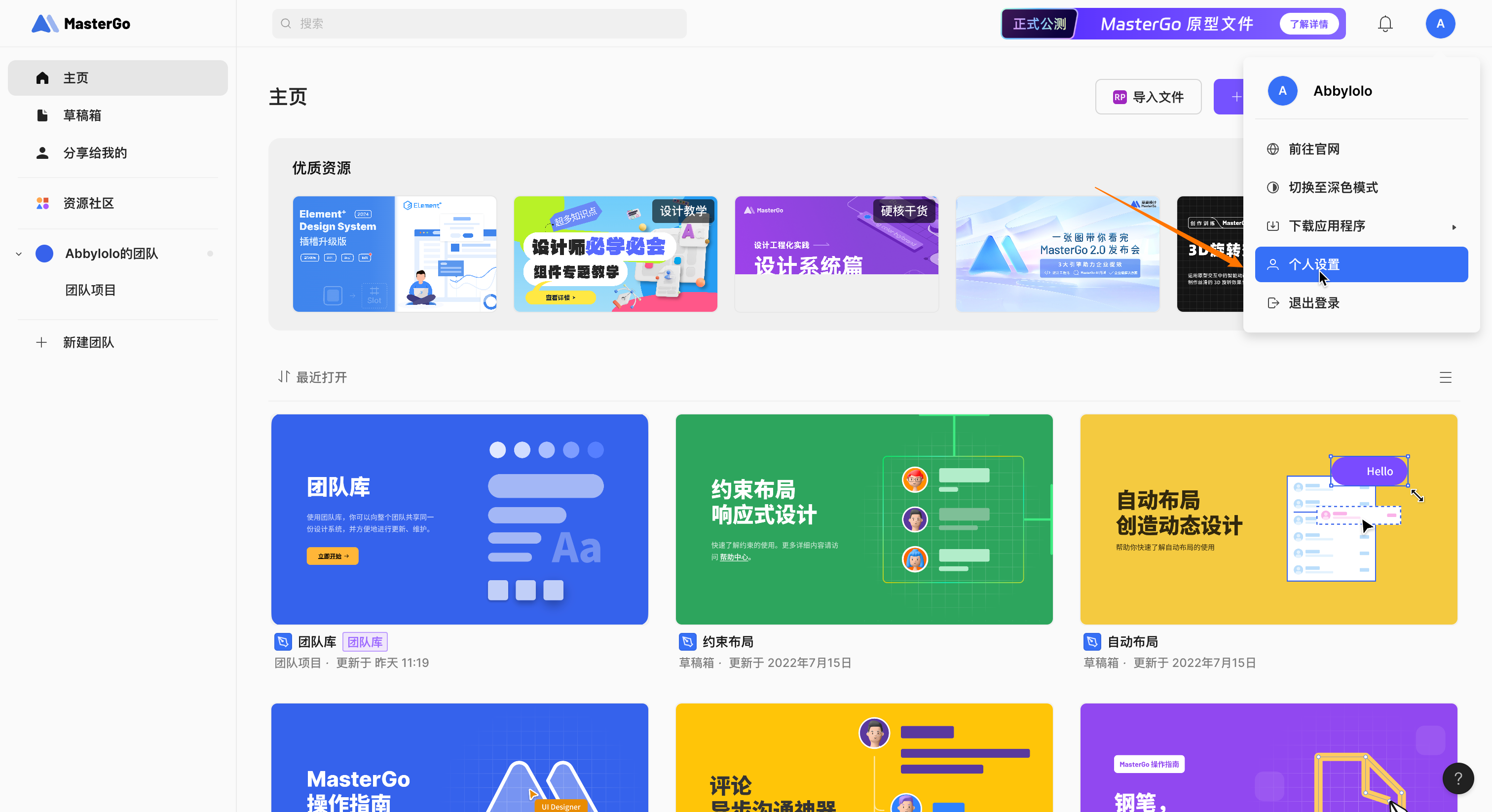
Task: Expand the 下载应用程序 submenu arrow
Action: pos(1454,226)
